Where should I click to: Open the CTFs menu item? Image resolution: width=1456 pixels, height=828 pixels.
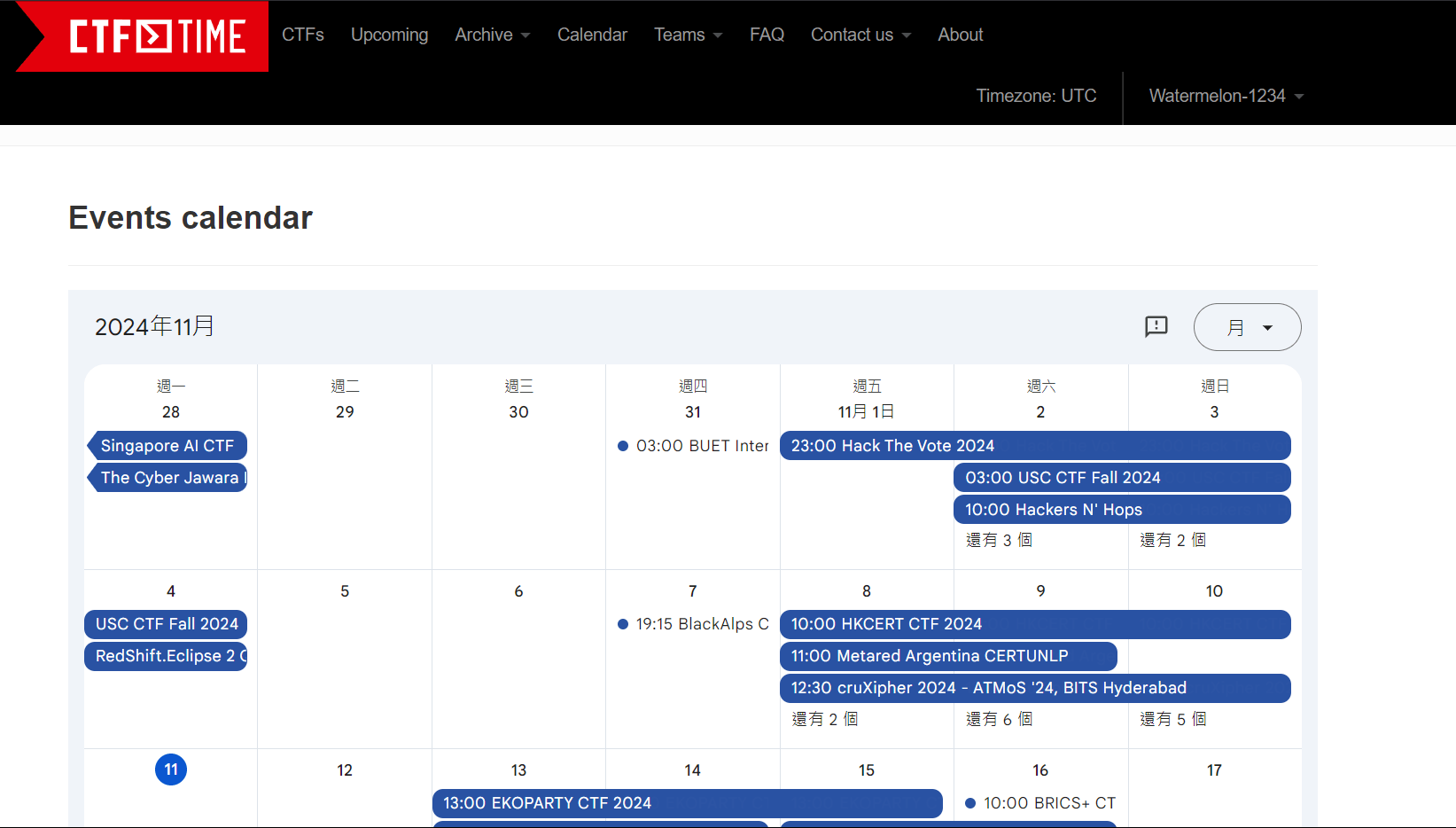click(303, 35)
